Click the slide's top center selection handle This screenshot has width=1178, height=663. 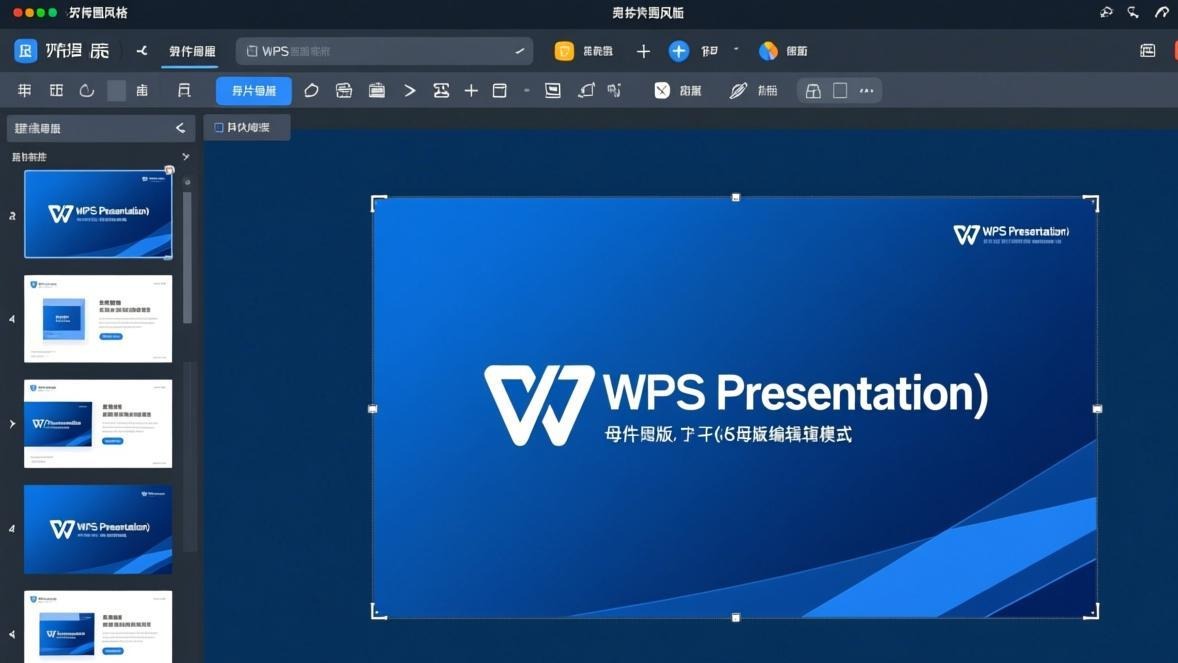[735, 197]
